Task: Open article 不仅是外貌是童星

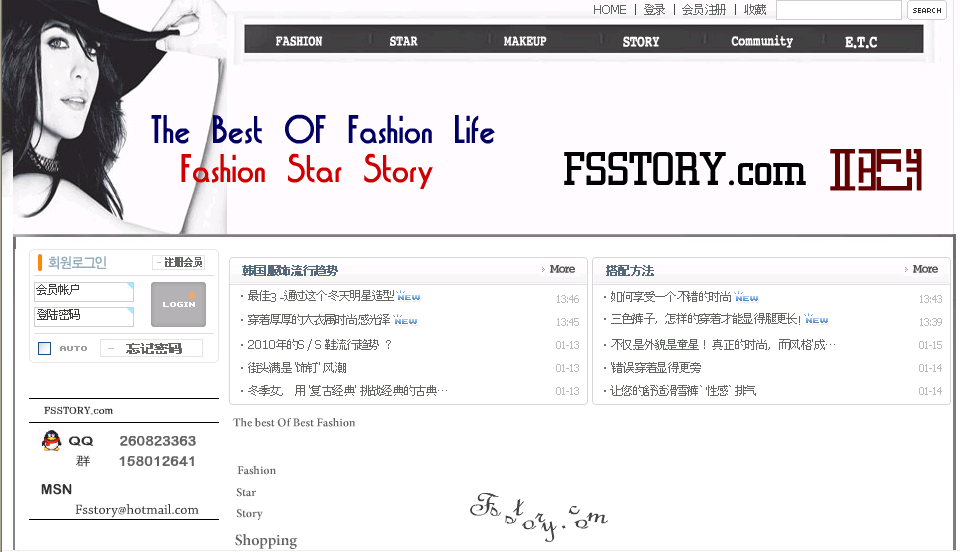Action: point(723,345)
